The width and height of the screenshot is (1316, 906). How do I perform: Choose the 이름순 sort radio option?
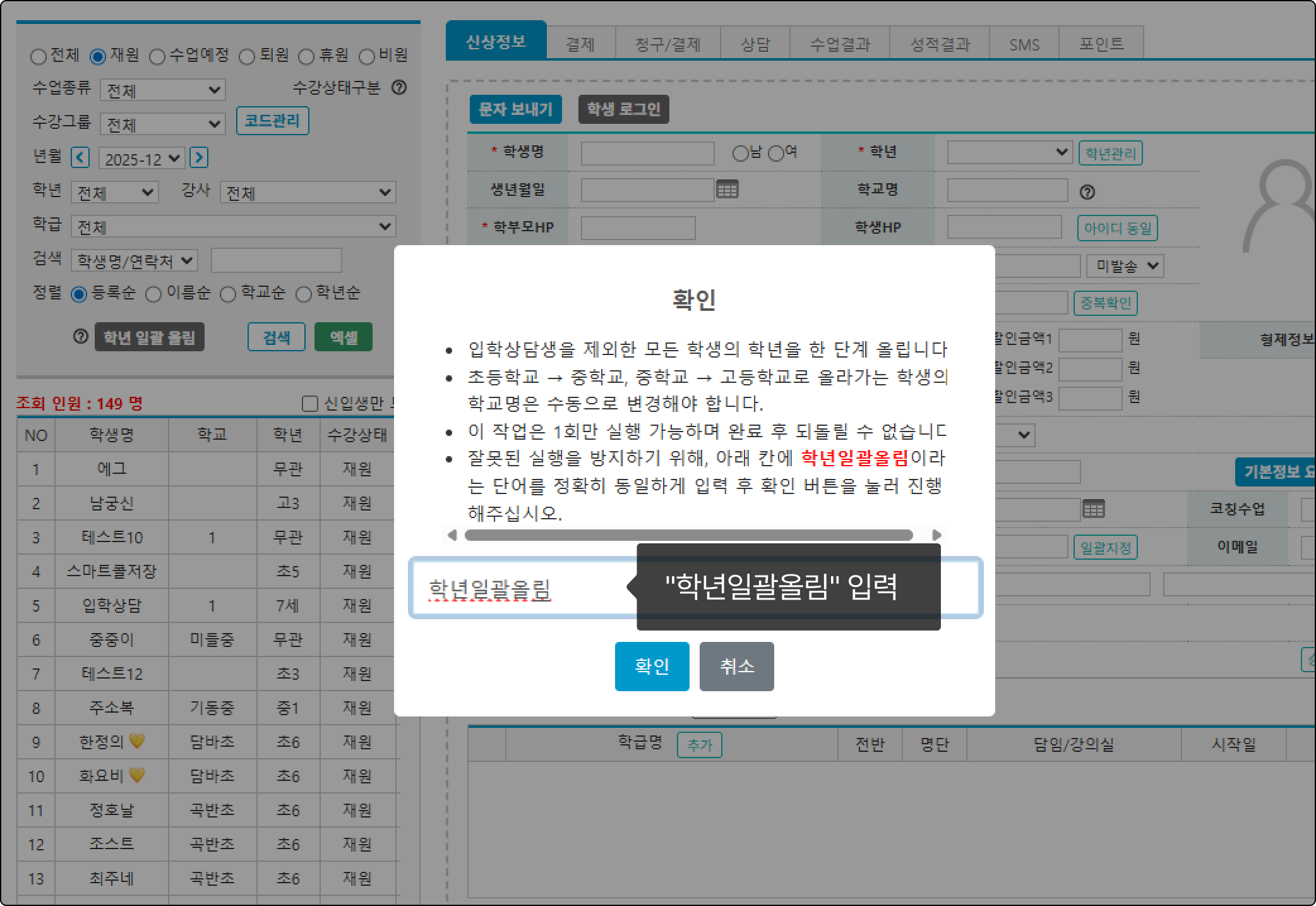click(x=153, y=294)
